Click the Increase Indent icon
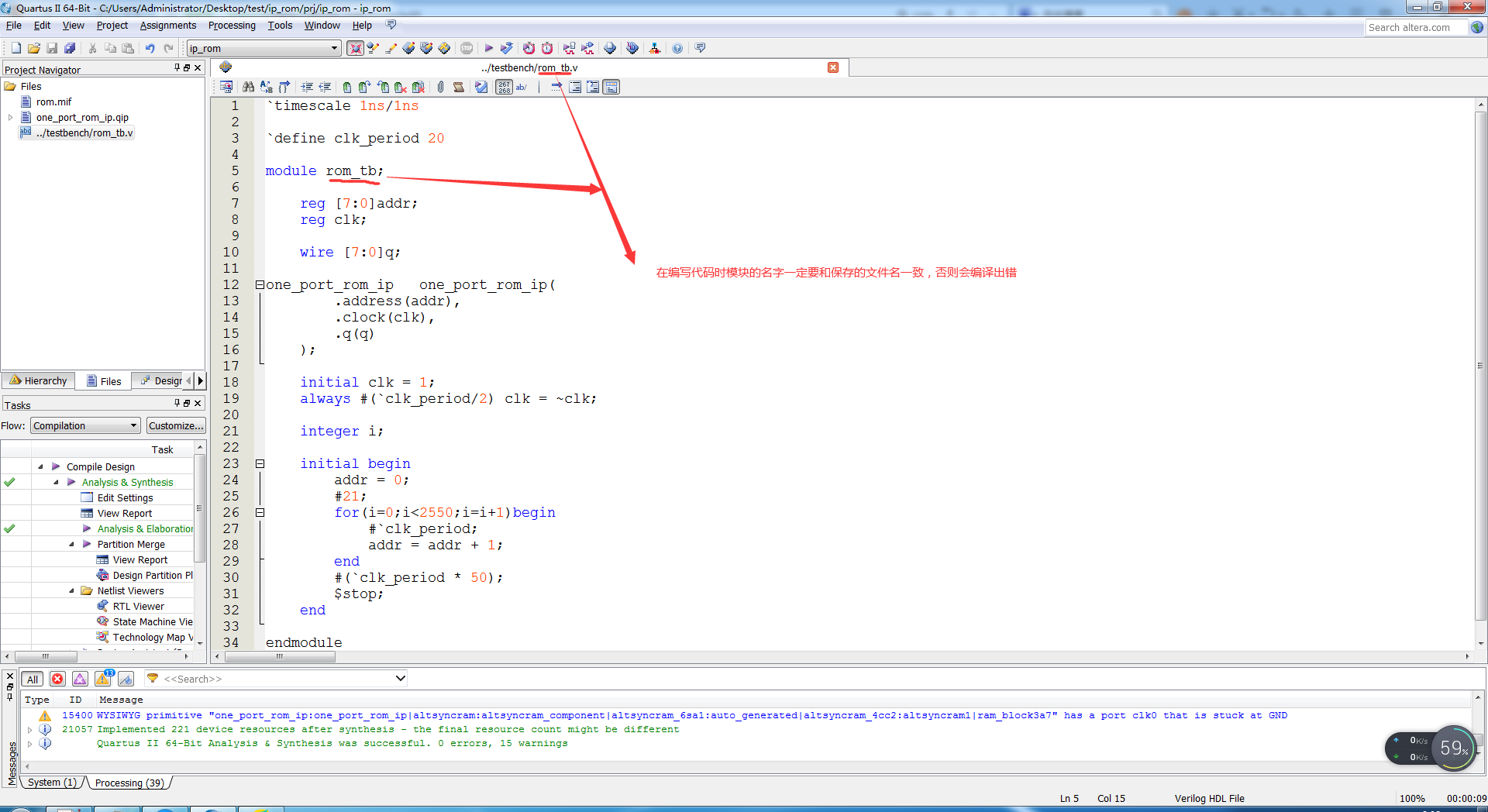 [307, 87]
